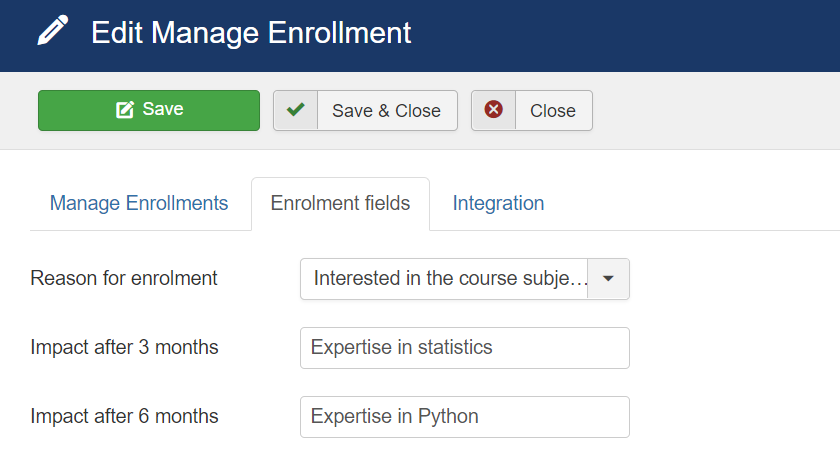Viewport: 840px width, 476px height.
Task: Click the 'Edit Manage Enrollment' page title
Action: pos(251,33)
